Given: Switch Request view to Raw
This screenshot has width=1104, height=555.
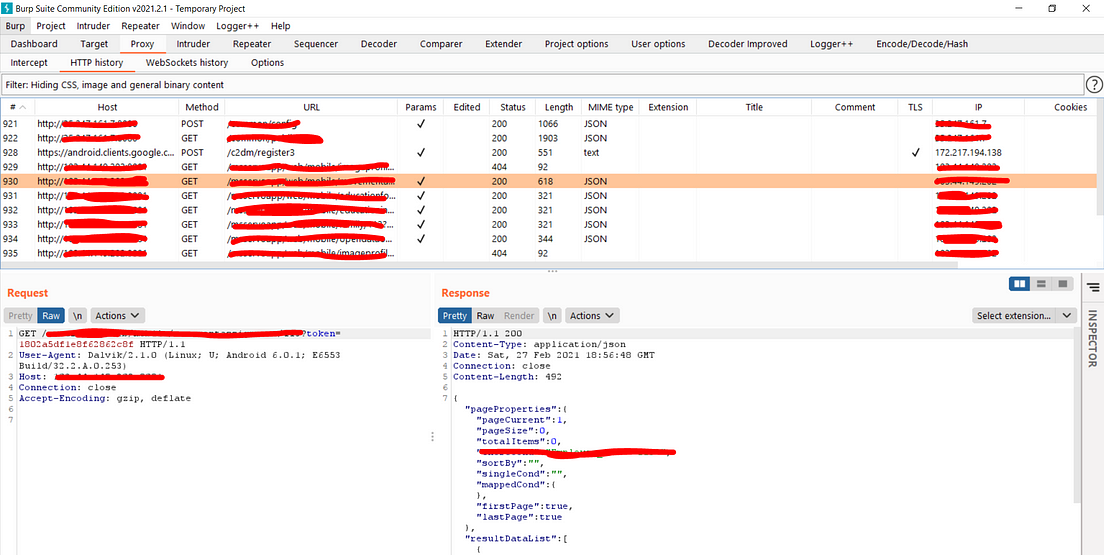Looking at the screenshot, I should (51, 316).
